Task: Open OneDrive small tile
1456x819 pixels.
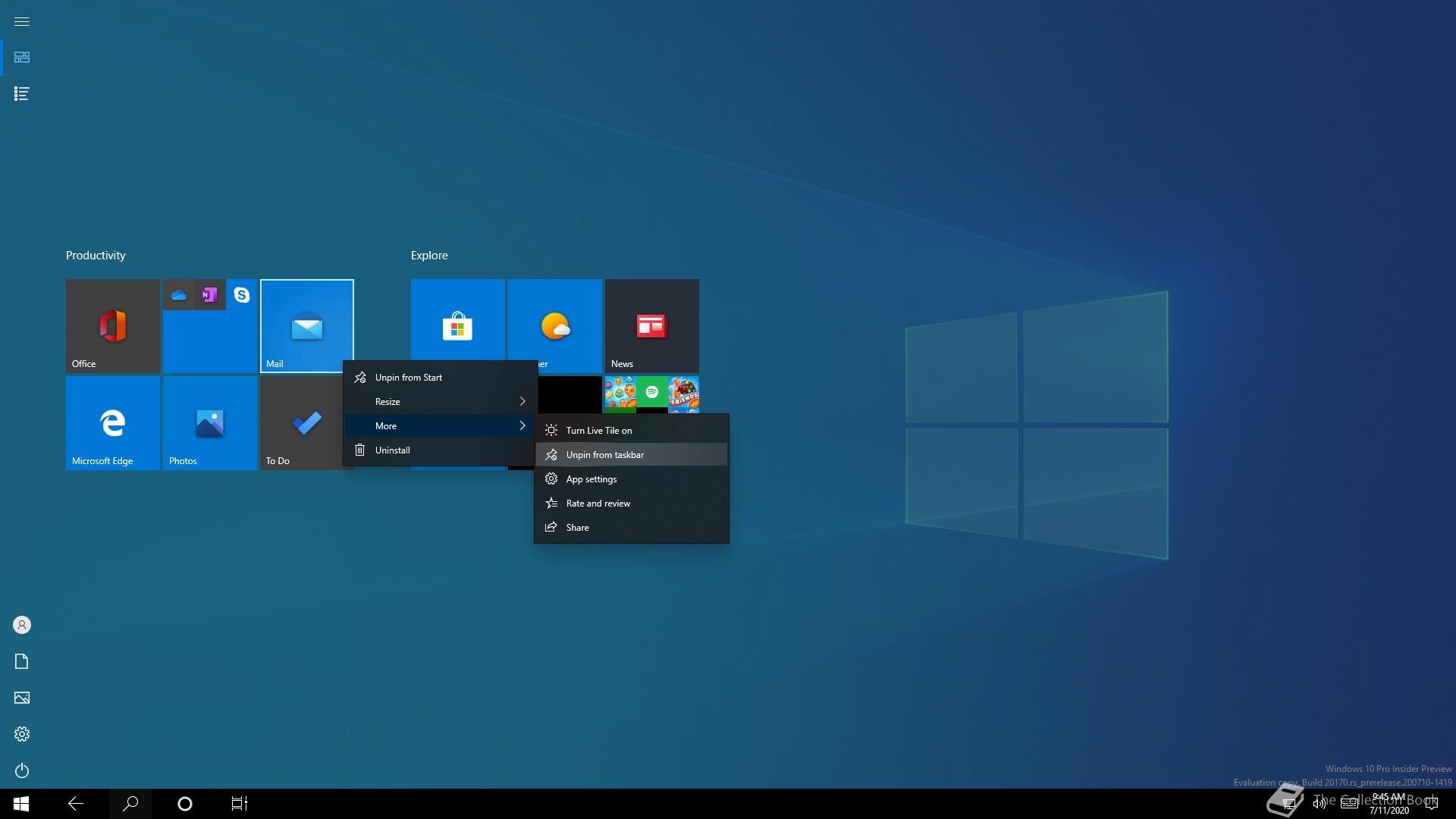Action: point(179,295)
